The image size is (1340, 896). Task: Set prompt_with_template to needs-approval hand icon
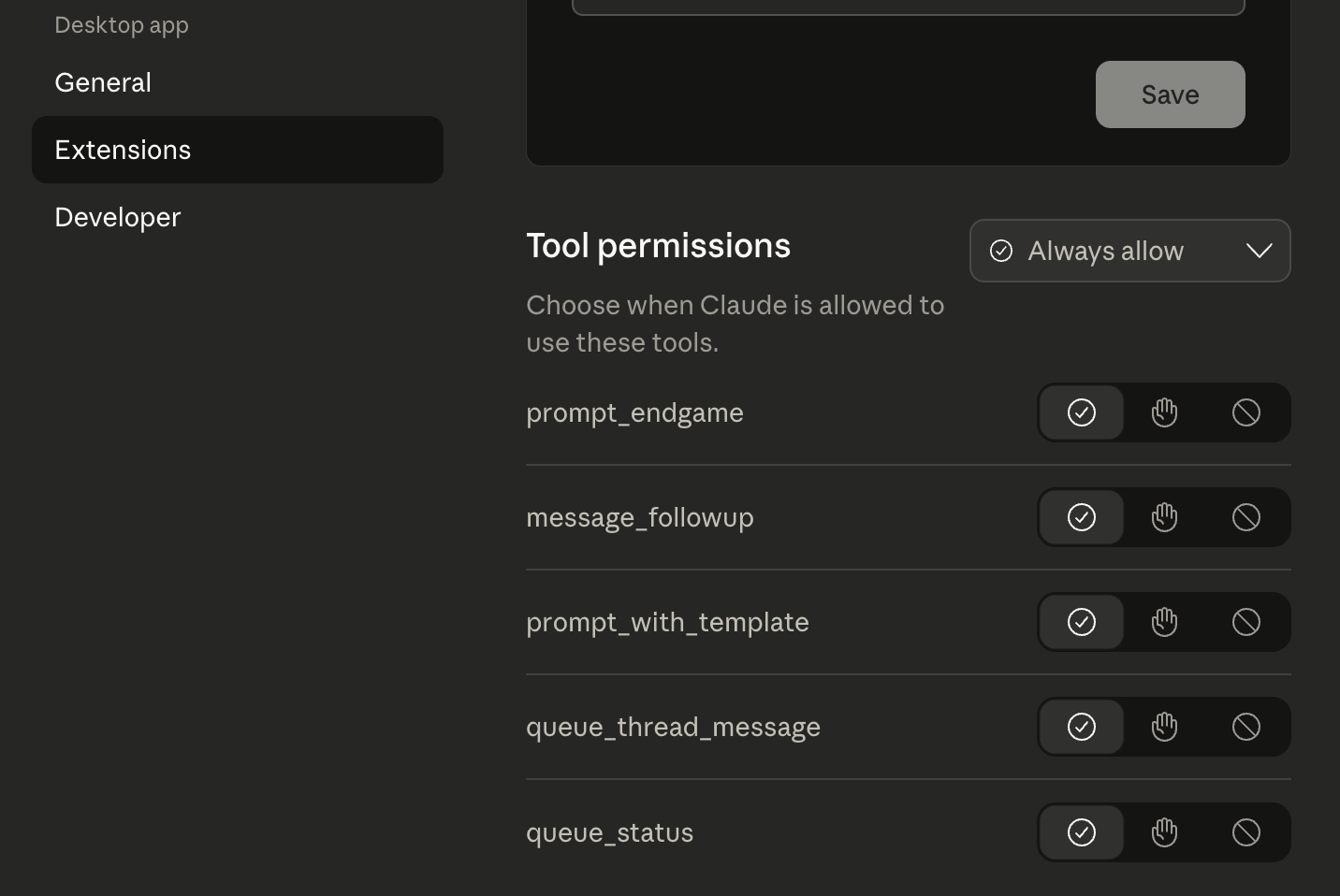click(x=1164, y=622)
